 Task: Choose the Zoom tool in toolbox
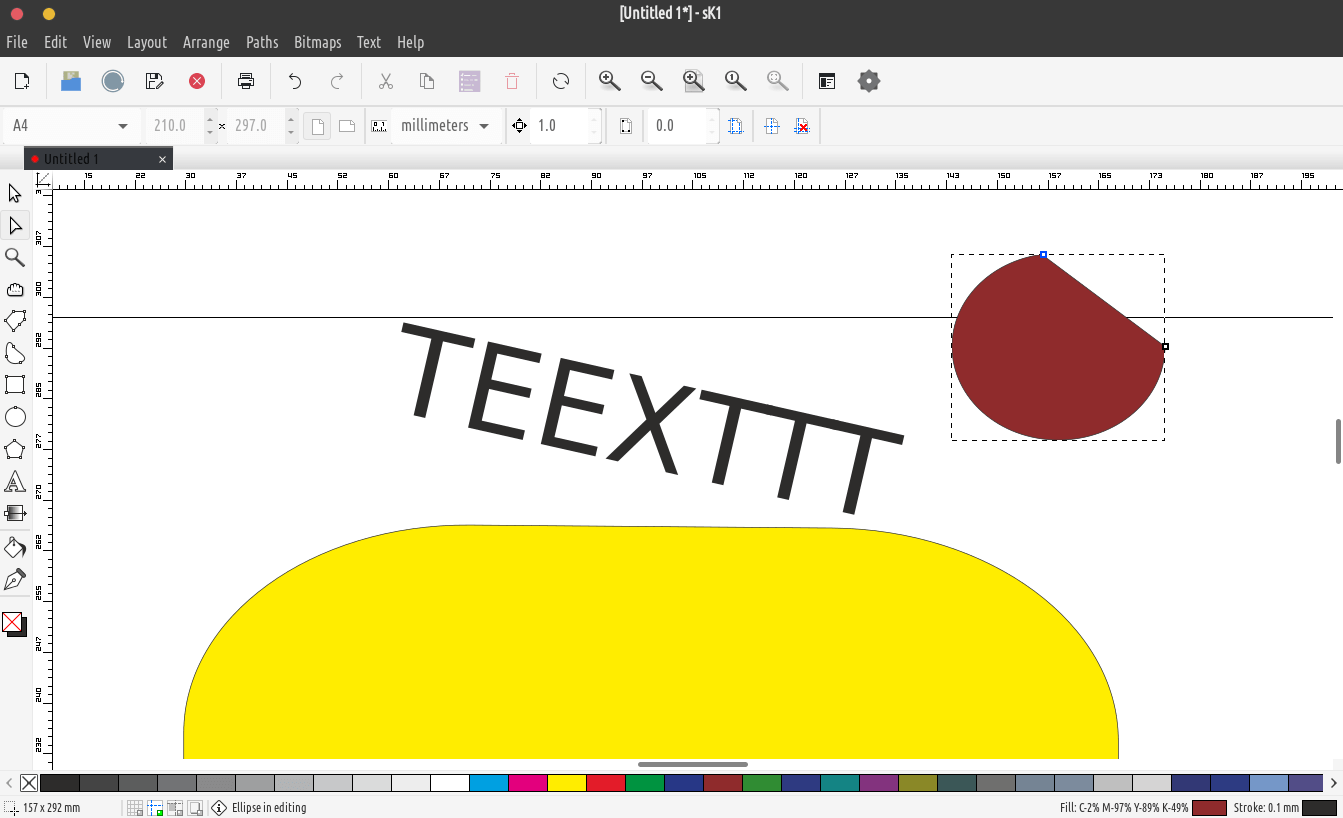pos(15,258)
